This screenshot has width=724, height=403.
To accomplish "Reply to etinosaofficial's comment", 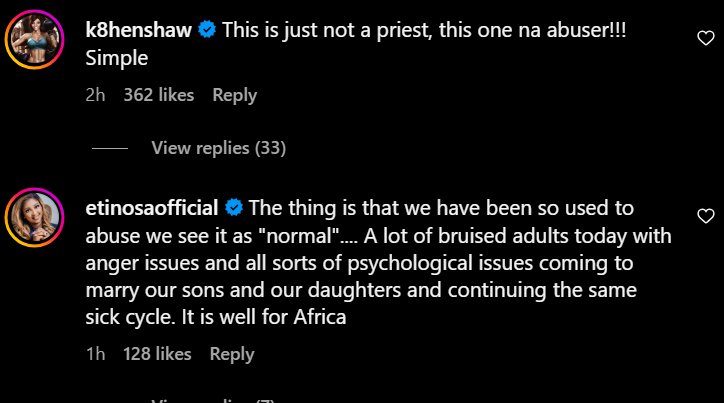I will pos(232,354).
